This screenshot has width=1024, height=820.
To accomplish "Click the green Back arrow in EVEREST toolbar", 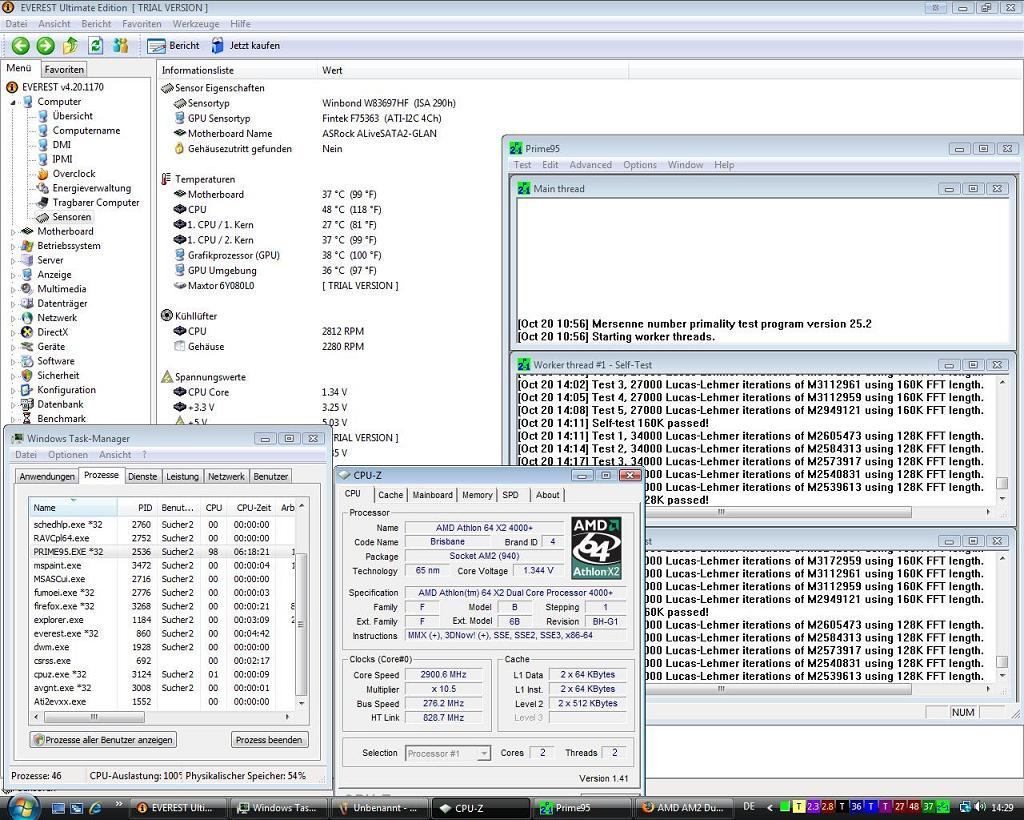I will click(x=21, y=46).
